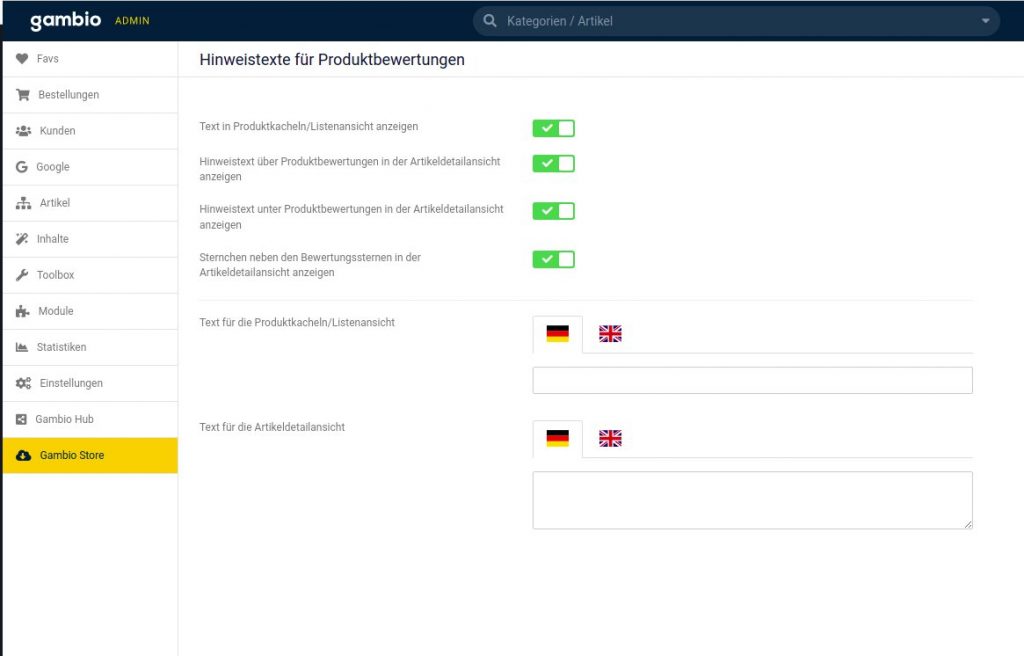The height and width of the screenshot is (656, 1024).
Task: Click the Google G icon in sidebar
Action: click(x=22, y=167)
